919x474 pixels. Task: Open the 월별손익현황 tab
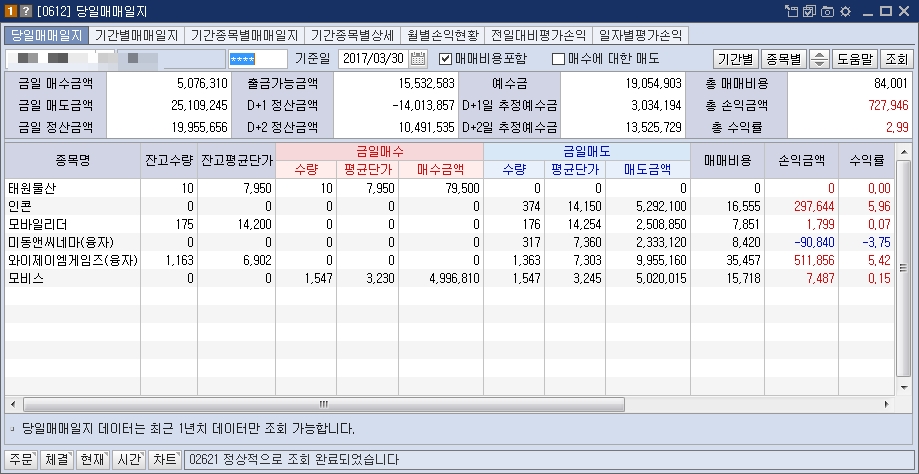(440, 35)
